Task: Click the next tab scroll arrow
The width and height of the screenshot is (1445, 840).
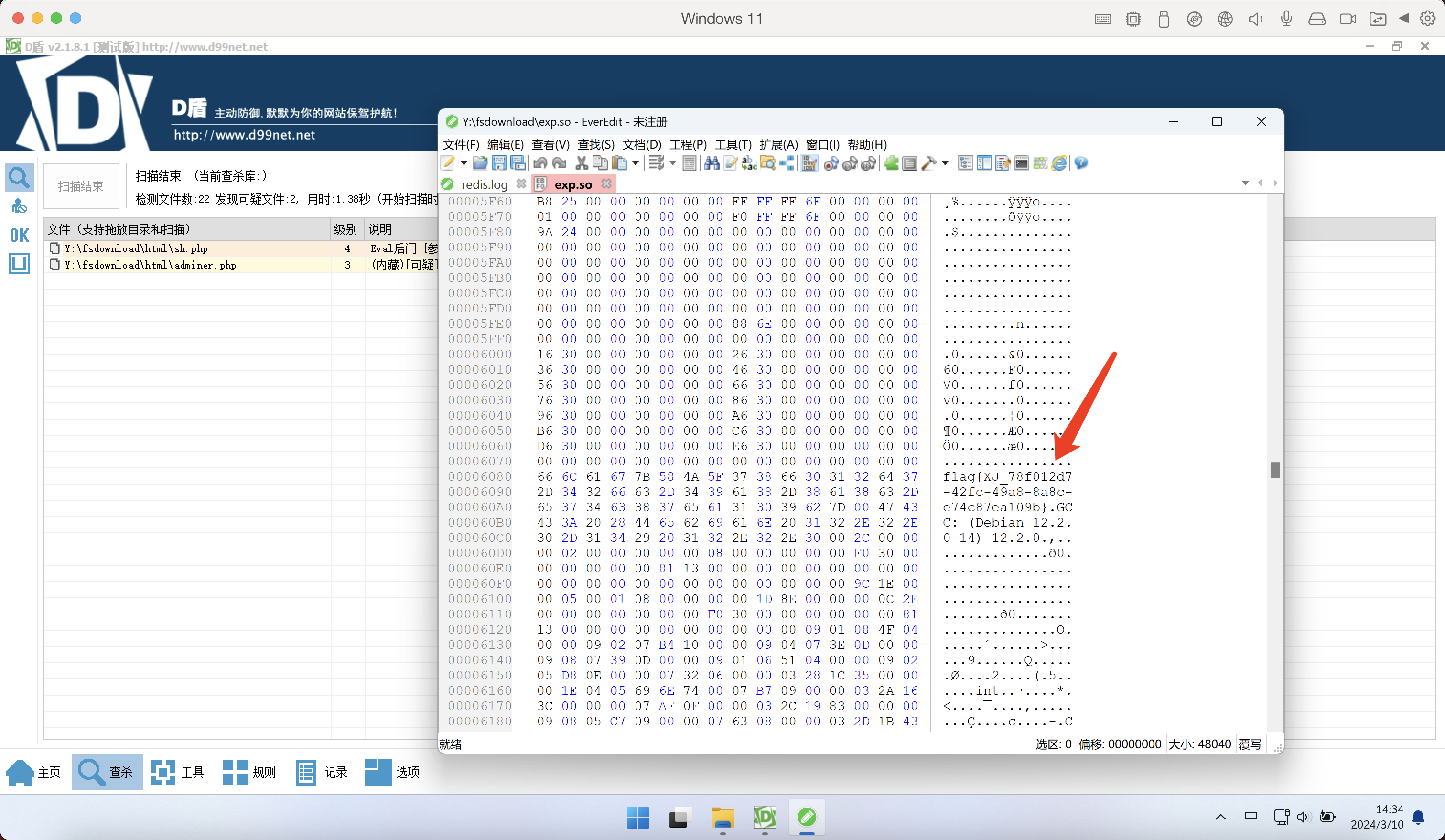Action: point(1275,183)
